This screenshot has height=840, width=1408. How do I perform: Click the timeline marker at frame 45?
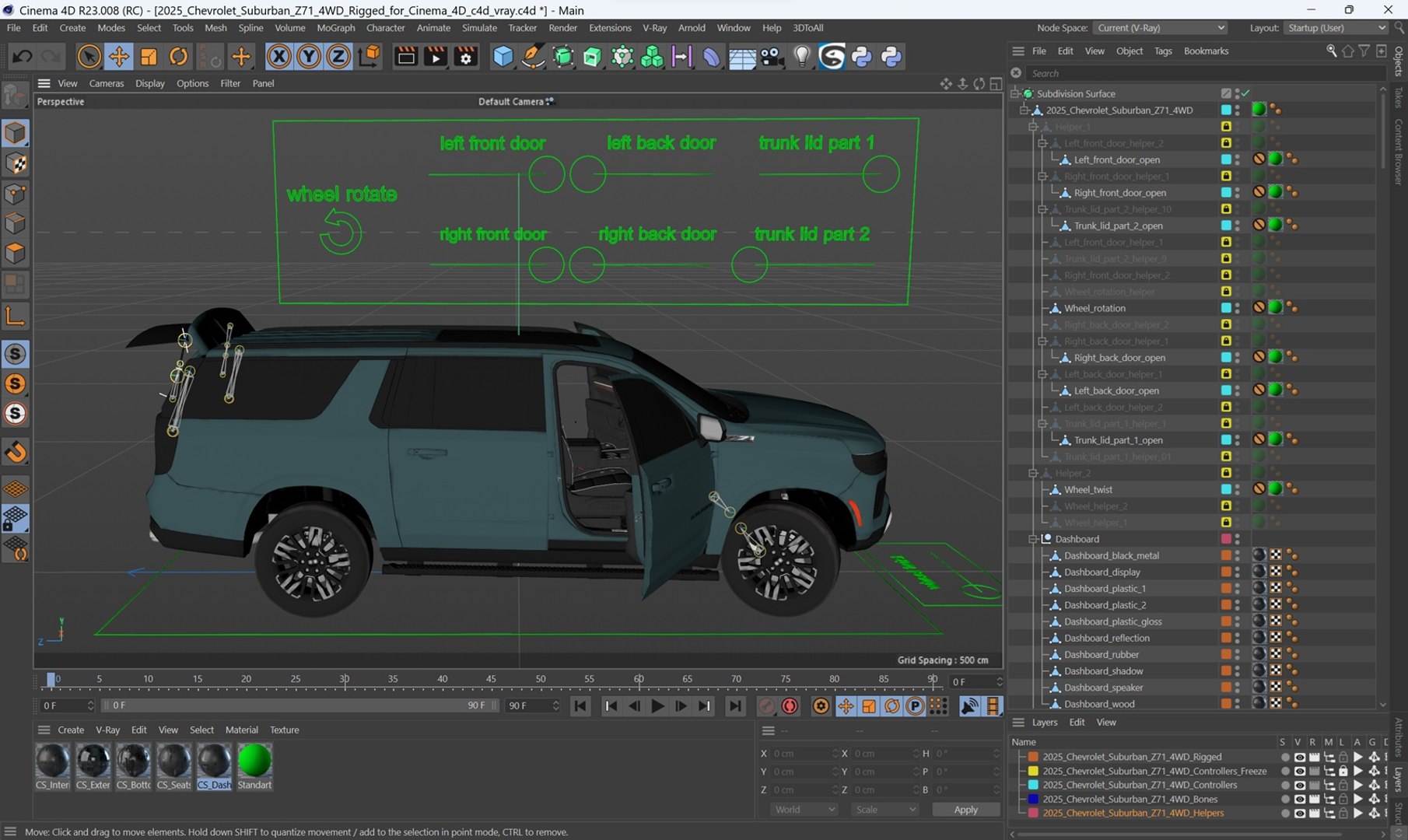click(x=491, y=679)
